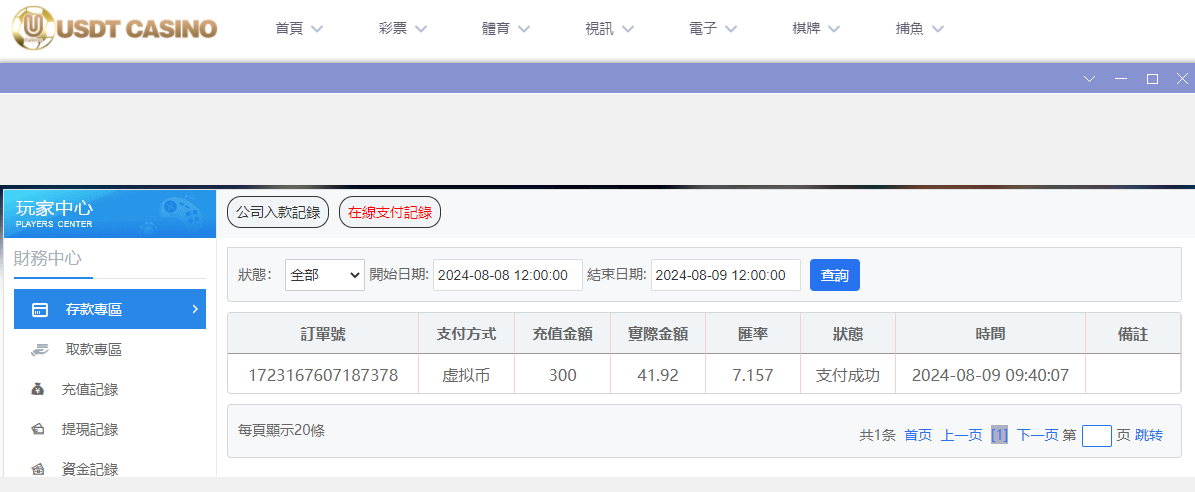Switch to 公司入款記錄 tab

pos(278,212)
